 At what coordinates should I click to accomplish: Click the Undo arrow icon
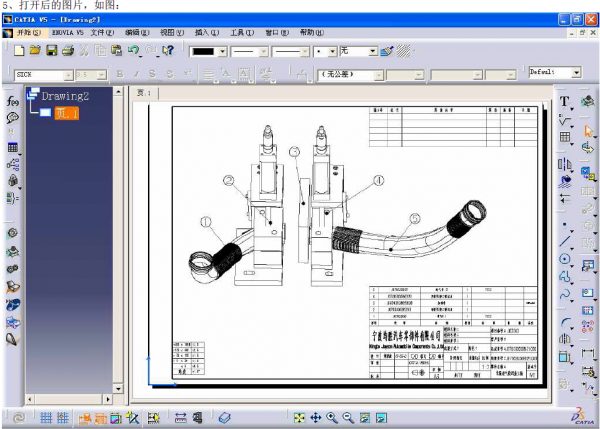(133, 50)
